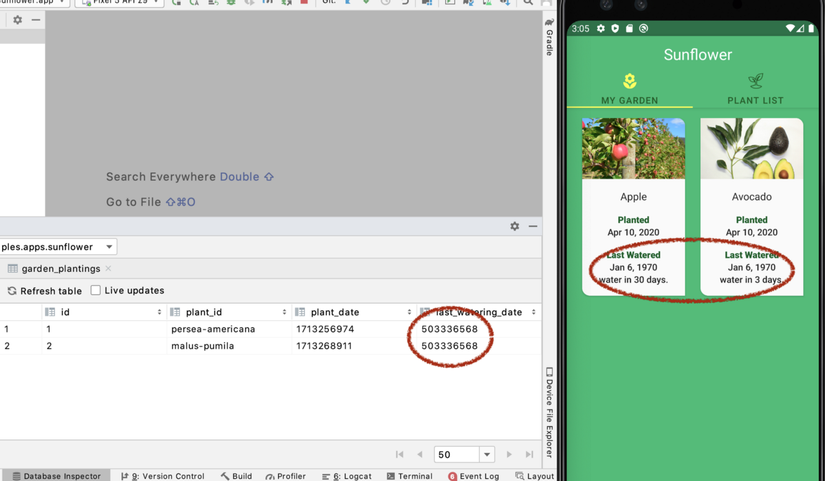This screenshot has height=481, width=825.
Task: Open the left panel settings gear
Action: (17, 20)
